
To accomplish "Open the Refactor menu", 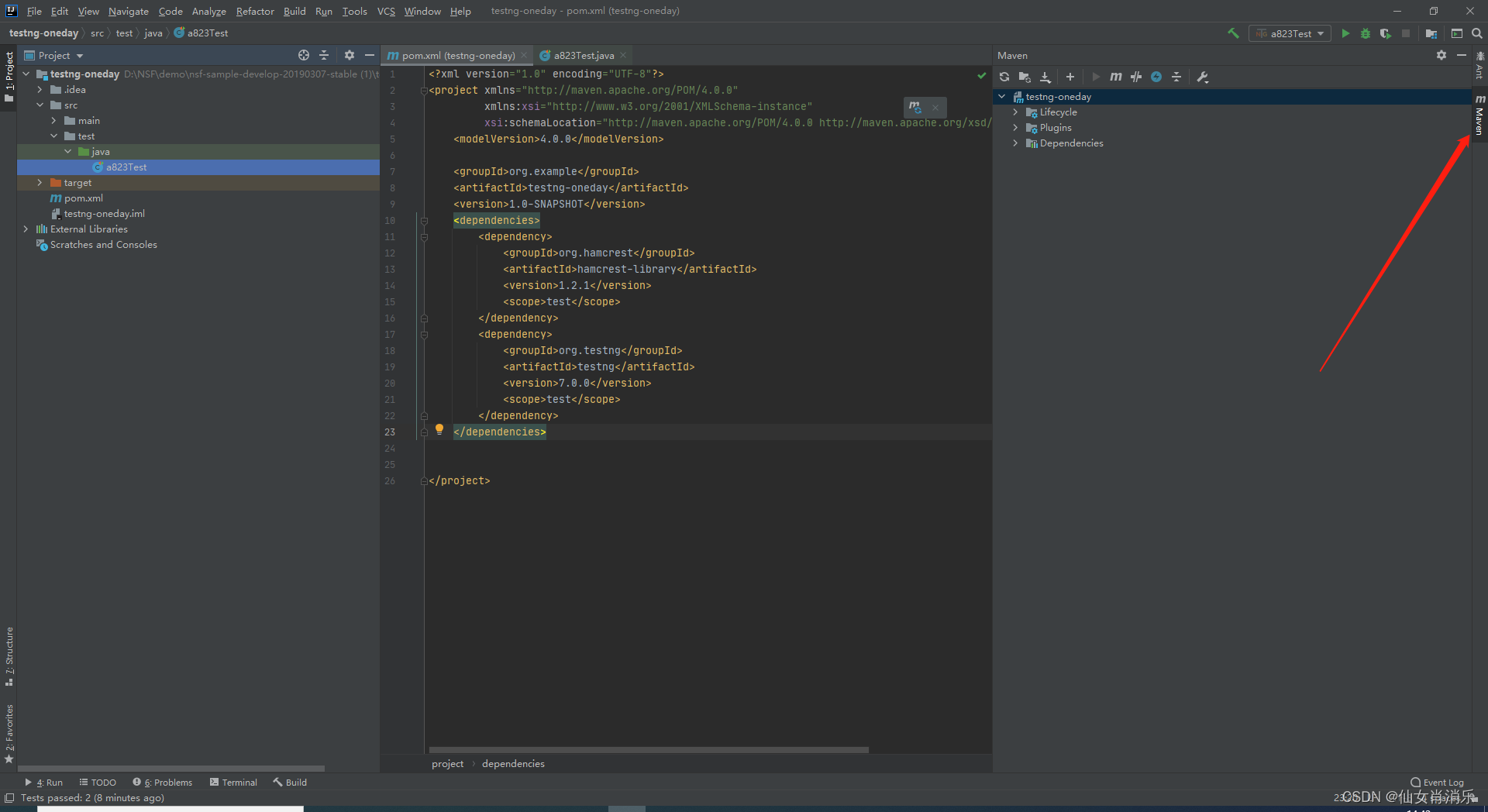I will tap(255, 11).
